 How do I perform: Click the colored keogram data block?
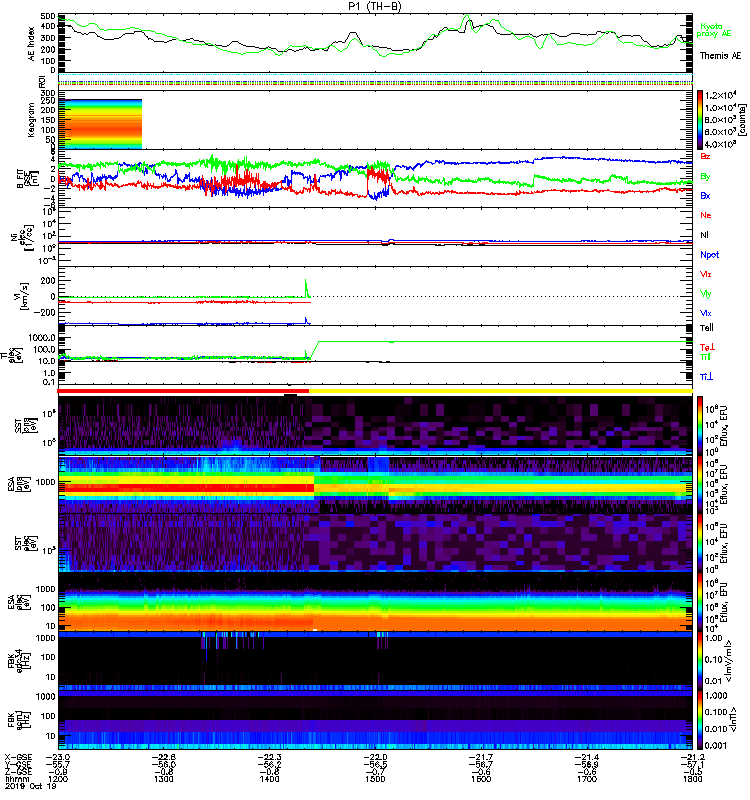100,124
